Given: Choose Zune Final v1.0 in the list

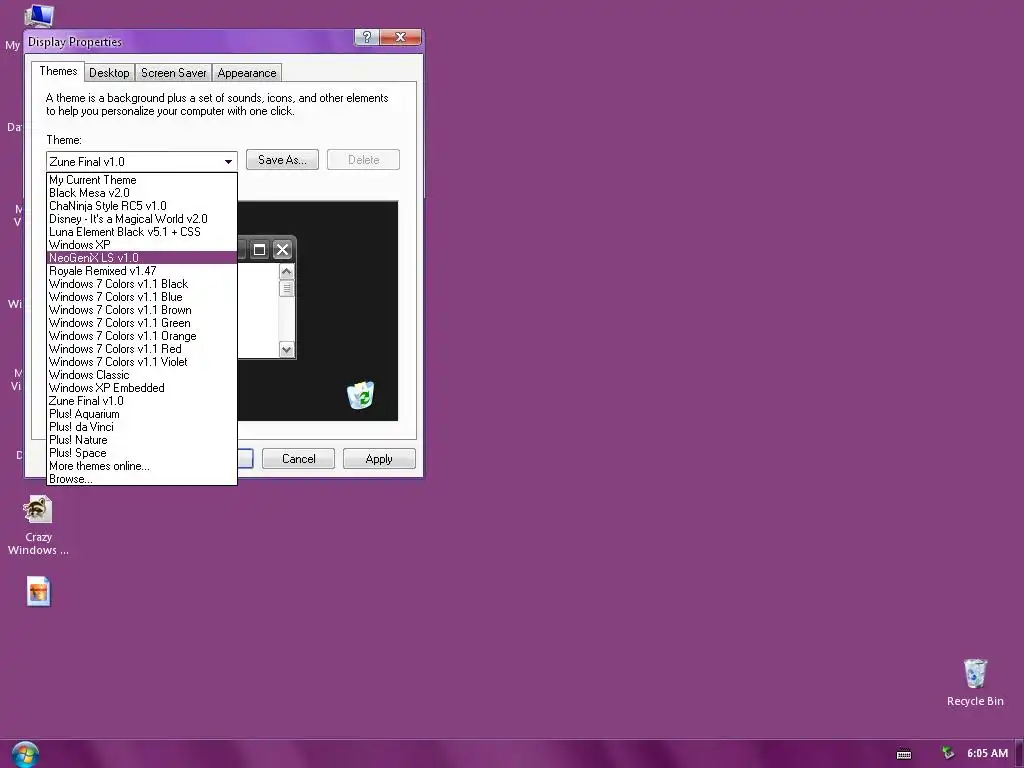Looking at the screenshot, I should pos(142,401).
